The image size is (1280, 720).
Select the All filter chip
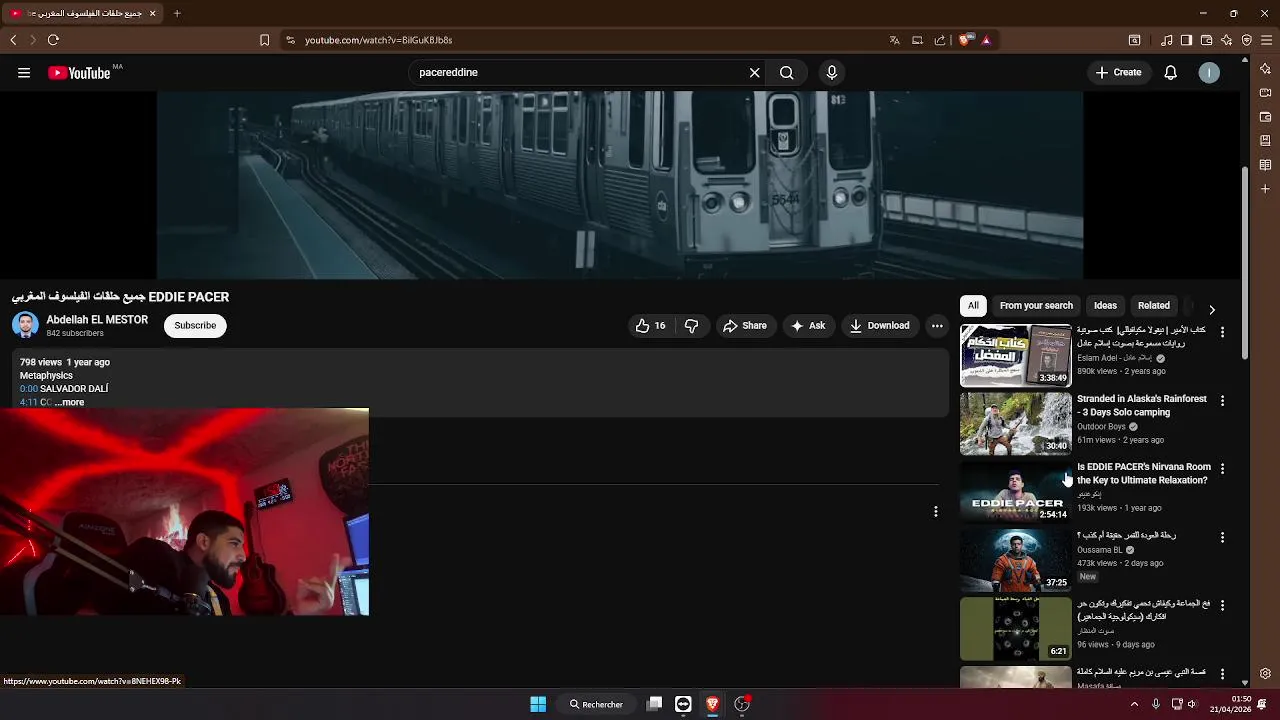(973, 306)
